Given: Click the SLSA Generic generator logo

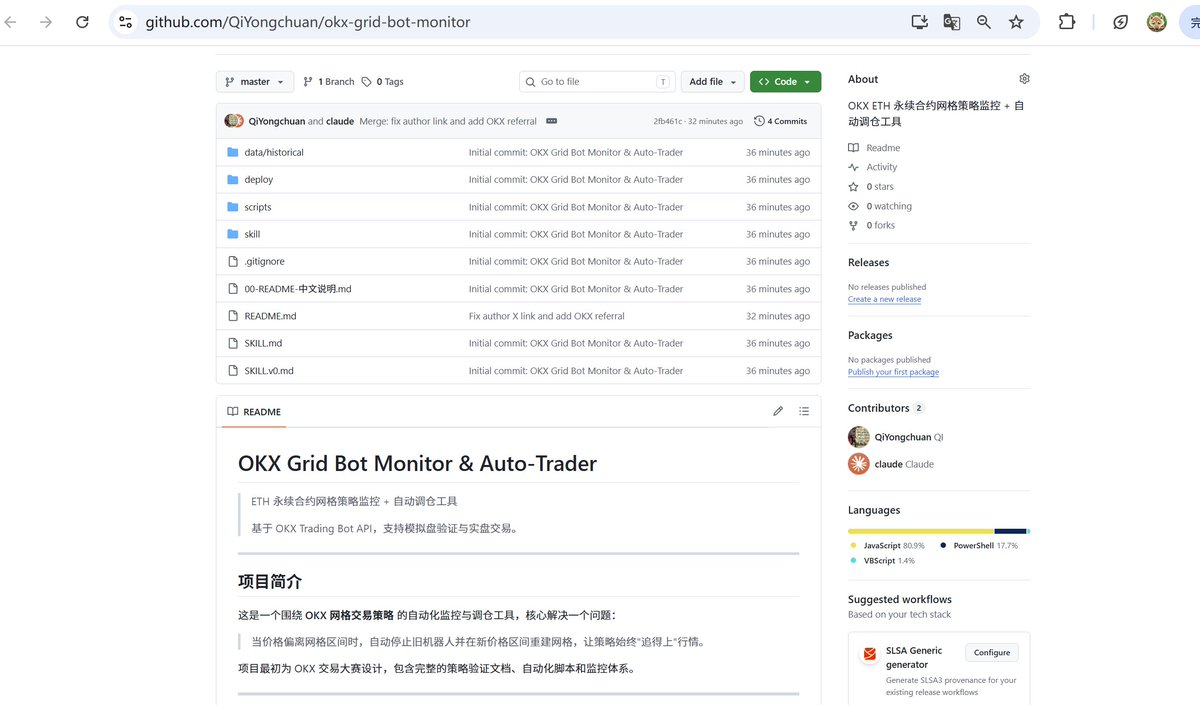Looking at the screenshot, I should [x=869, y=654].
